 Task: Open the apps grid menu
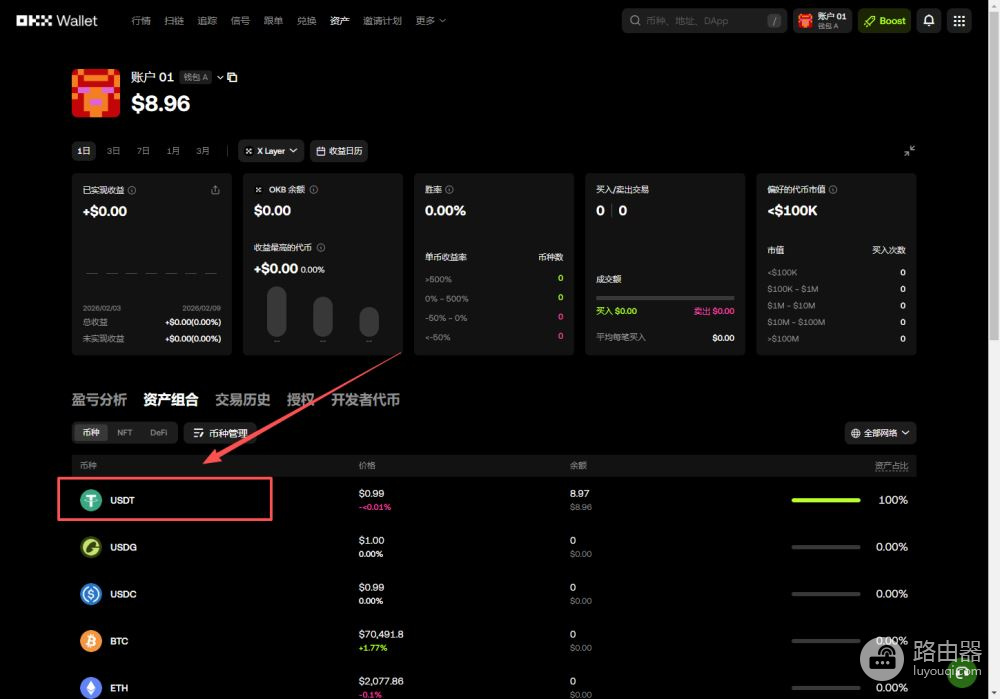959,20
